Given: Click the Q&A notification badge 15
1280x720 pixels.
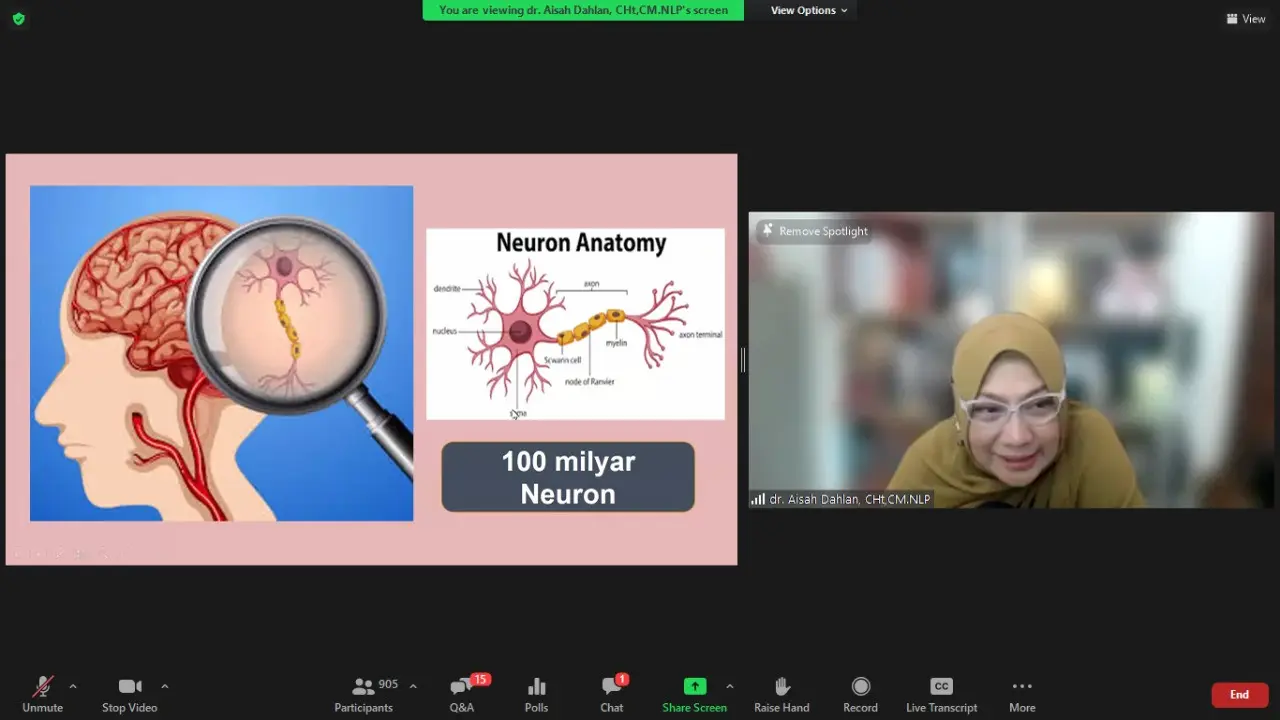Looking at the screenshot, I should click(480, 680).
